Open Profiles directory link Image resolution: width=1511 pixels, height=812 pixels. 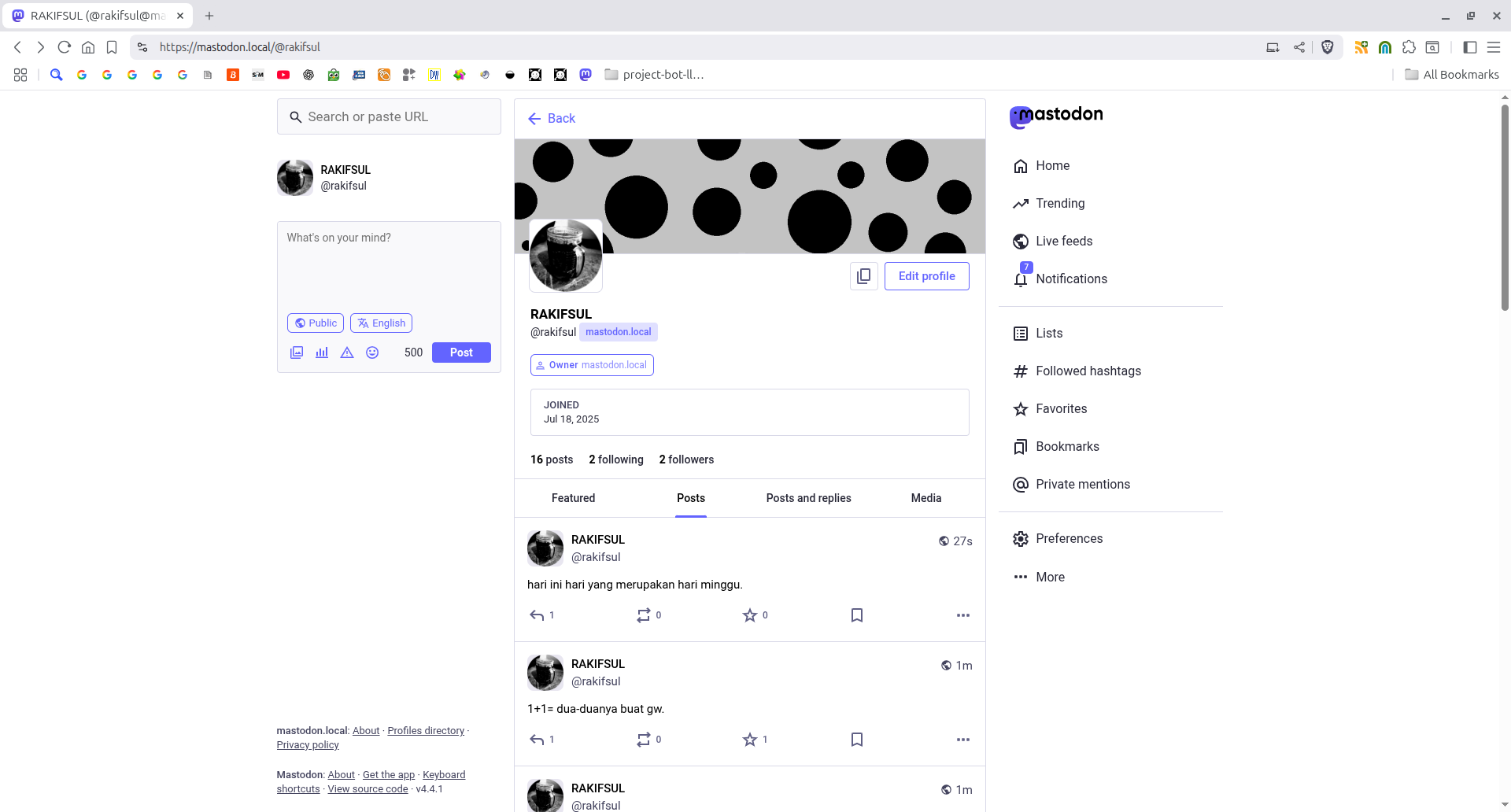[x=426, y=731]
